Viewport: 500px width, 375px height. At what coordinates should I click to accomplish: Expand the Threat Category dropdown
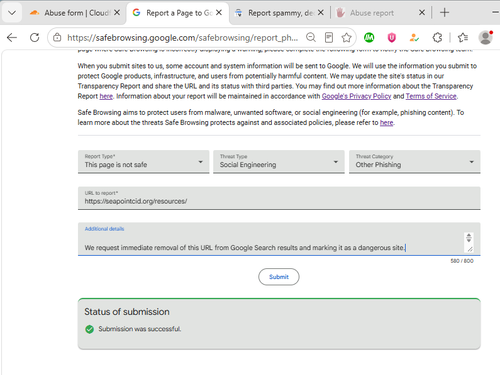pos(415,162)
